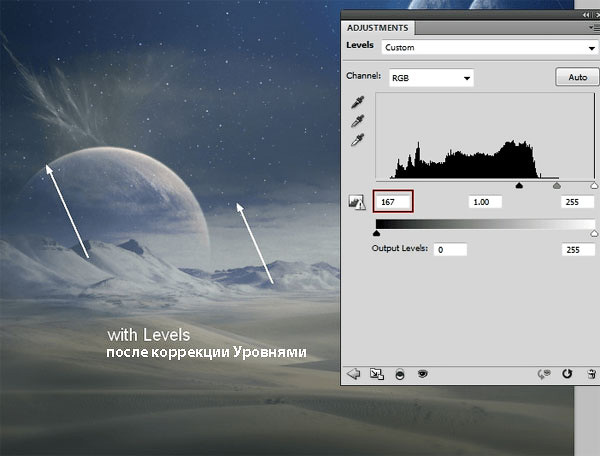Viewport: 600px width, 456px height.
Task: Grab white output level slider
Action: pyautogui.click(x=594, y=233)
